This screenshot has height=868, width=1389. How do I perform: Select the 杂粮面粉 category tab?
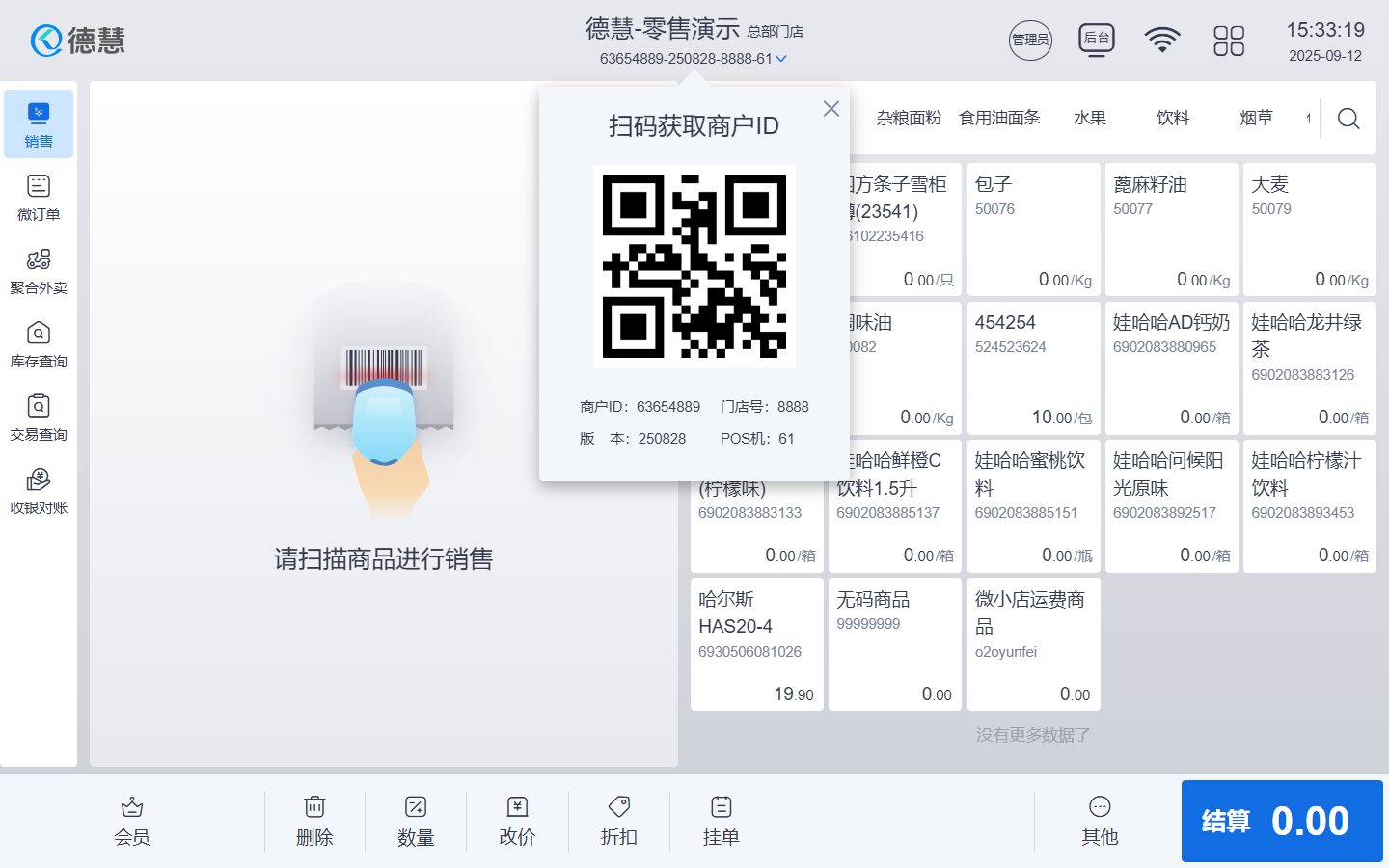(909, 118)
